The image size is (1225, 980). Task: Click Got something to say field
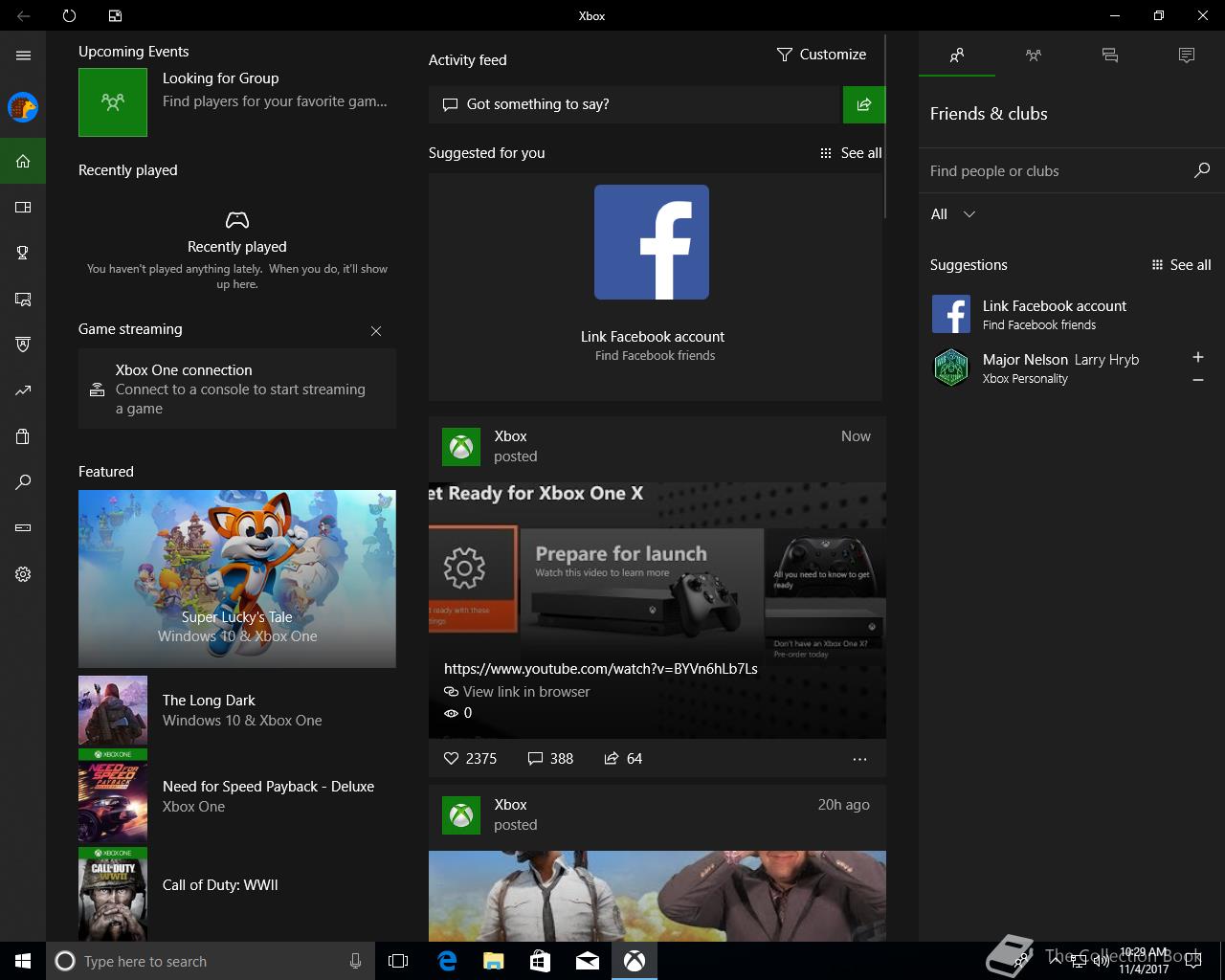click(x=634, y=104)
